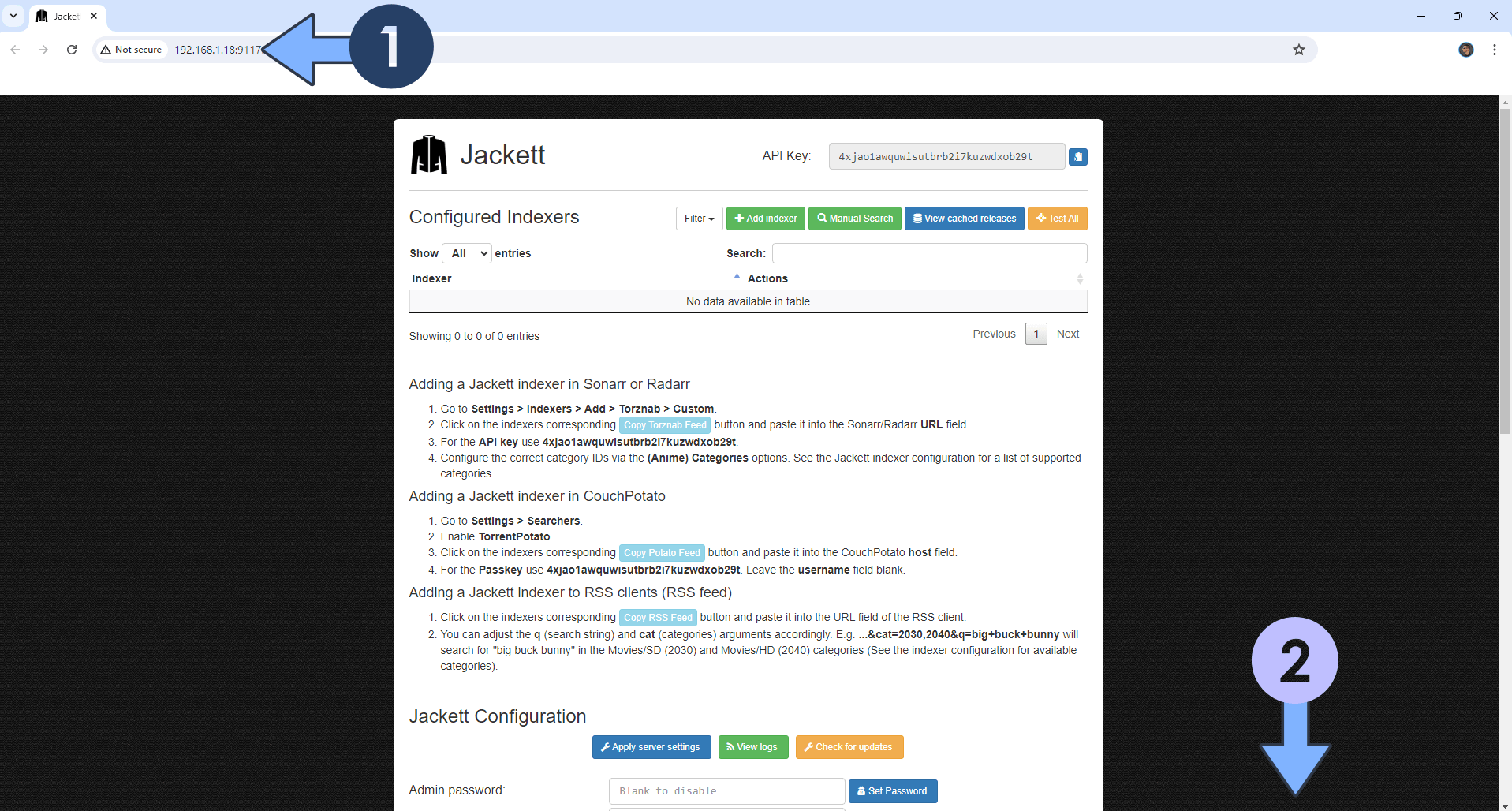The height and width of the screenshot is (811, 1512).
Task: Close the Jackett browser tab
Action: [94, 16]
